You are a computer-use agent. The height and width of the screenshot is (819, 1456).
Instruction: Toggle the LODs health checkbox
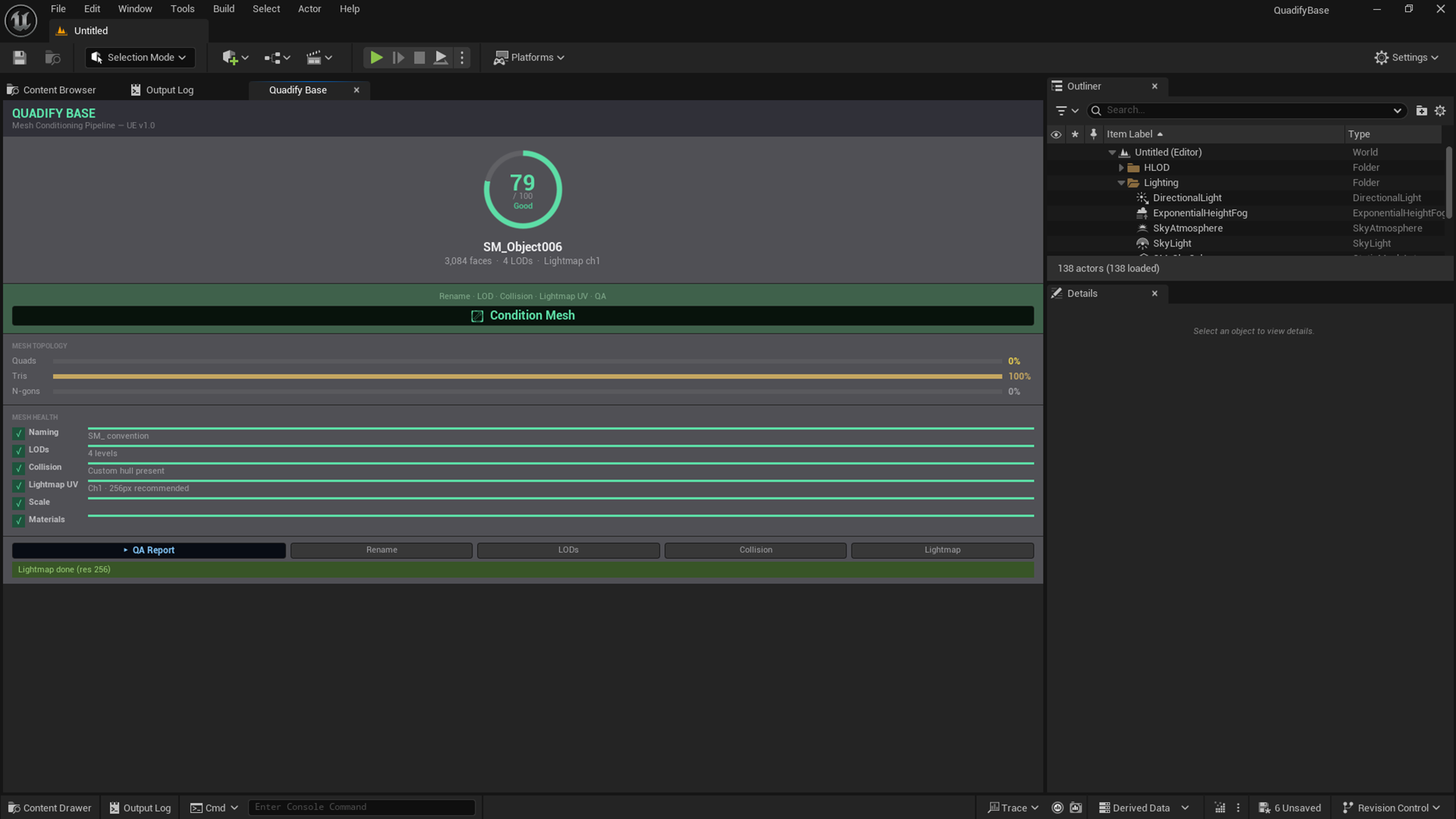coord(18,451)
